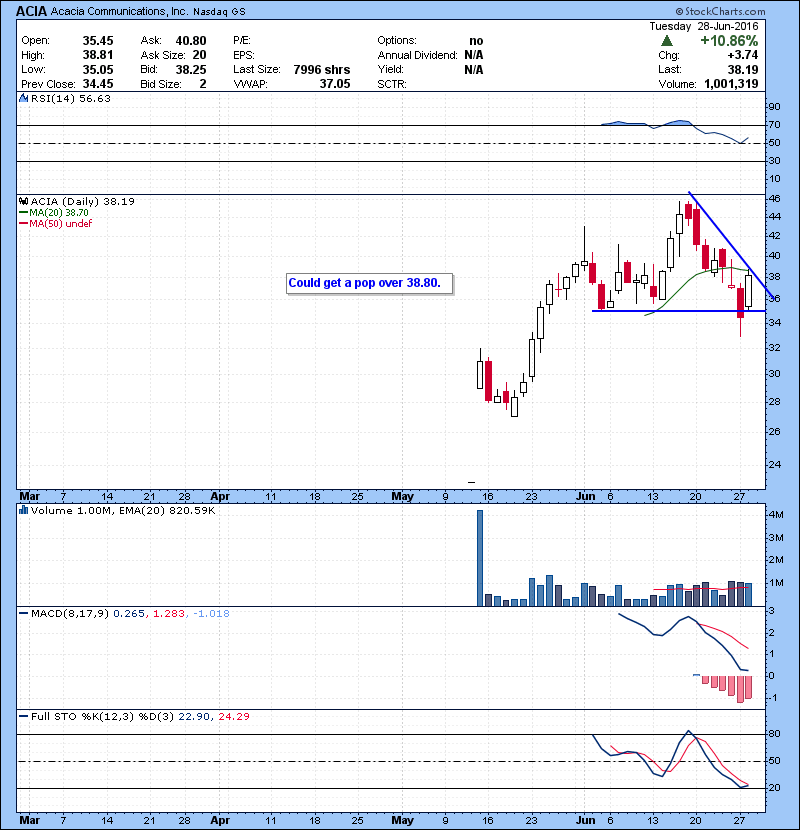Click the annotation Could get a pop over 38.80.

click(x=370, y=283)
